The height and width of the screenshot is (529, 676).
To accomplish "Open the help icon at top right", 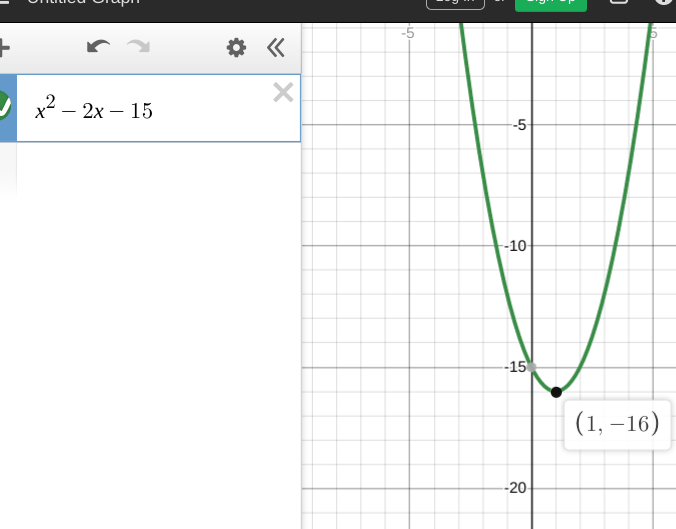I will click(665, 2).
